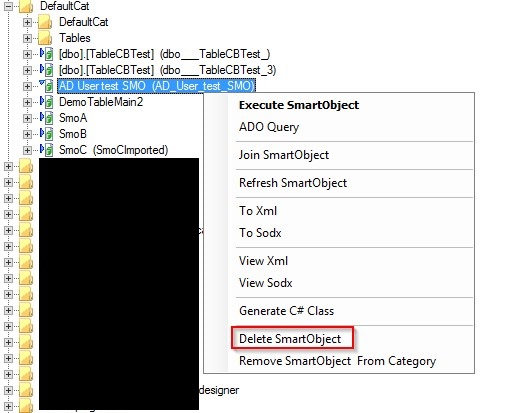The height and width of the screenshot is (413, 518).
Task: Select Generate C# Class option
Action: point(286,311)
